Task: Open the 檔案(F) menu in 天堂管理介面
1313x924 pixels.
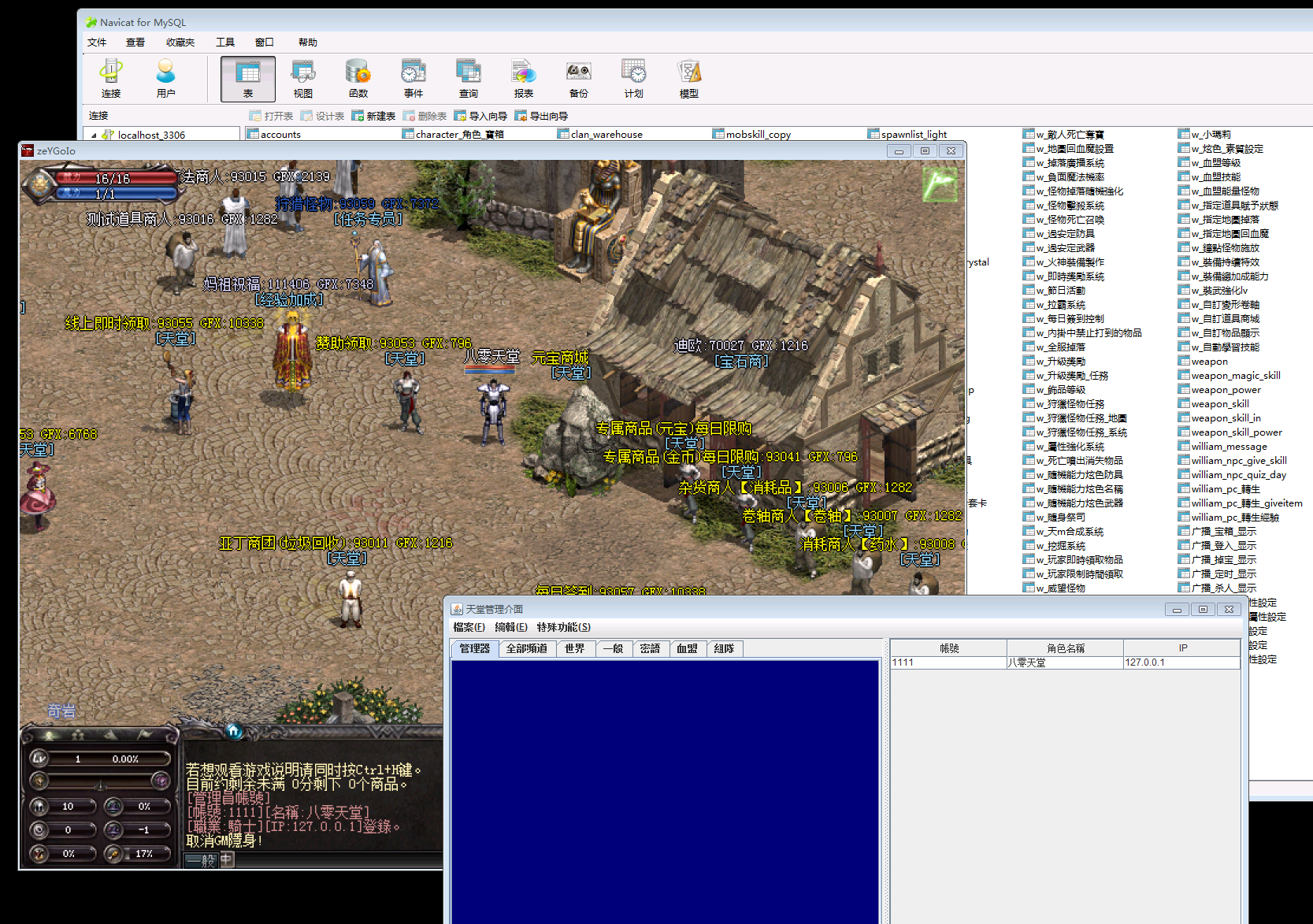Action: point(469,627)
